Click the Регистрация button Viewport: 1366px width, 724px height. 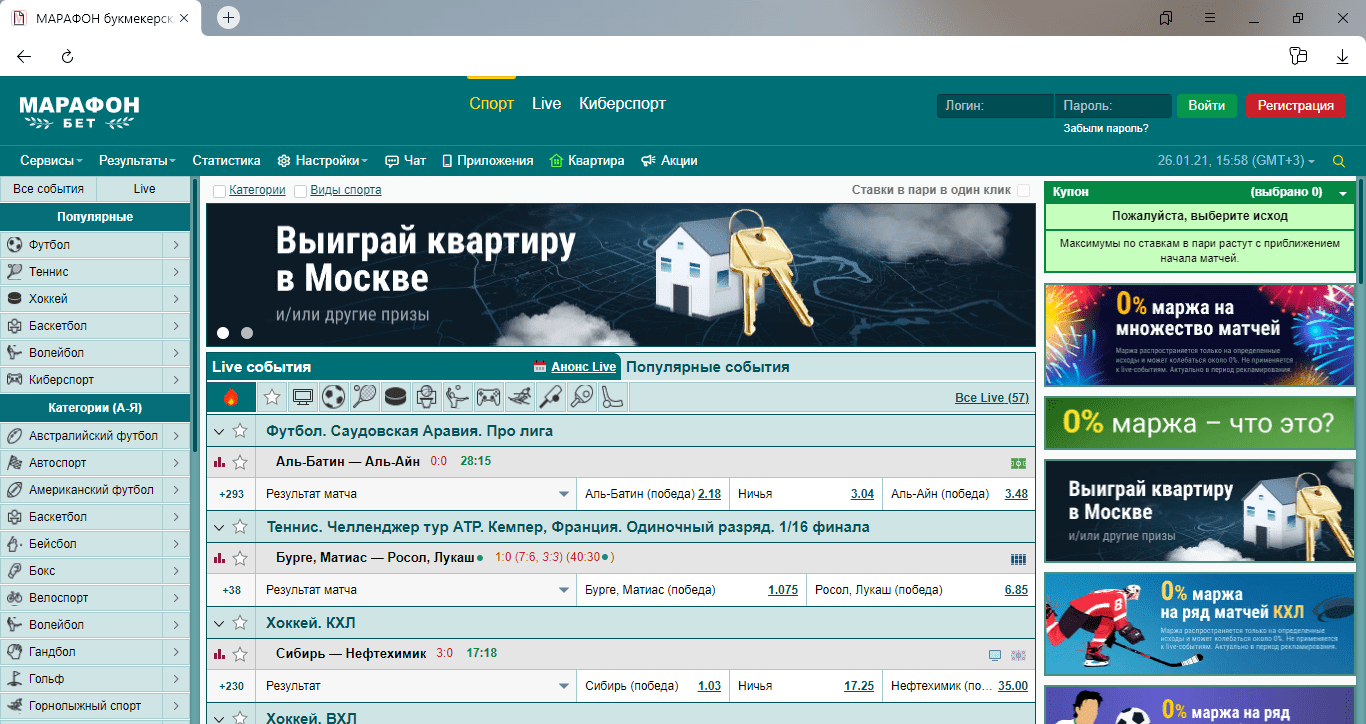[1295, 106]
